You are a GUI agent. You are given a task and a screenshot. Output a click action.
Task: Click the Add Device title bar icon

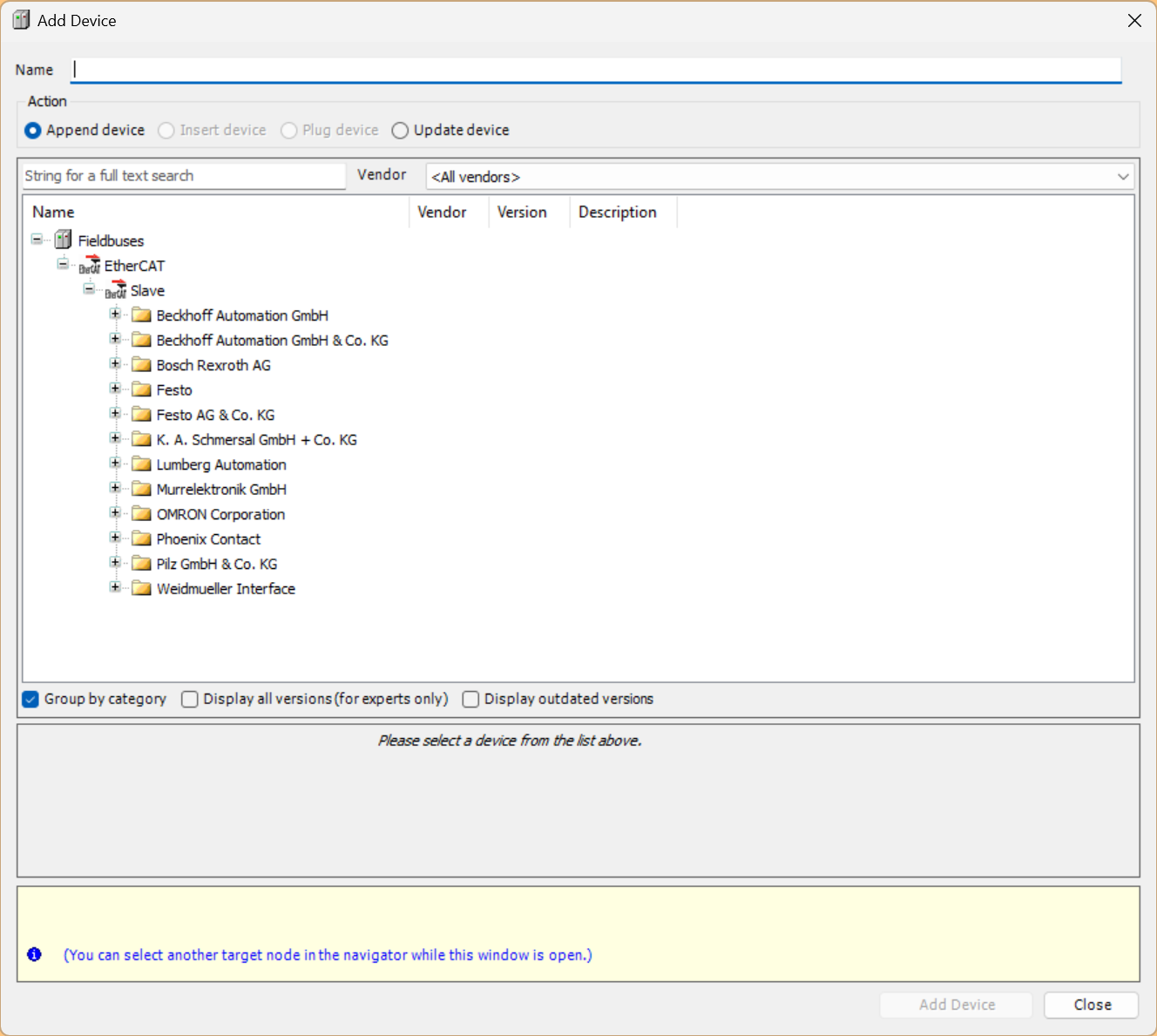pyautogui.click(x=21, y=20)
